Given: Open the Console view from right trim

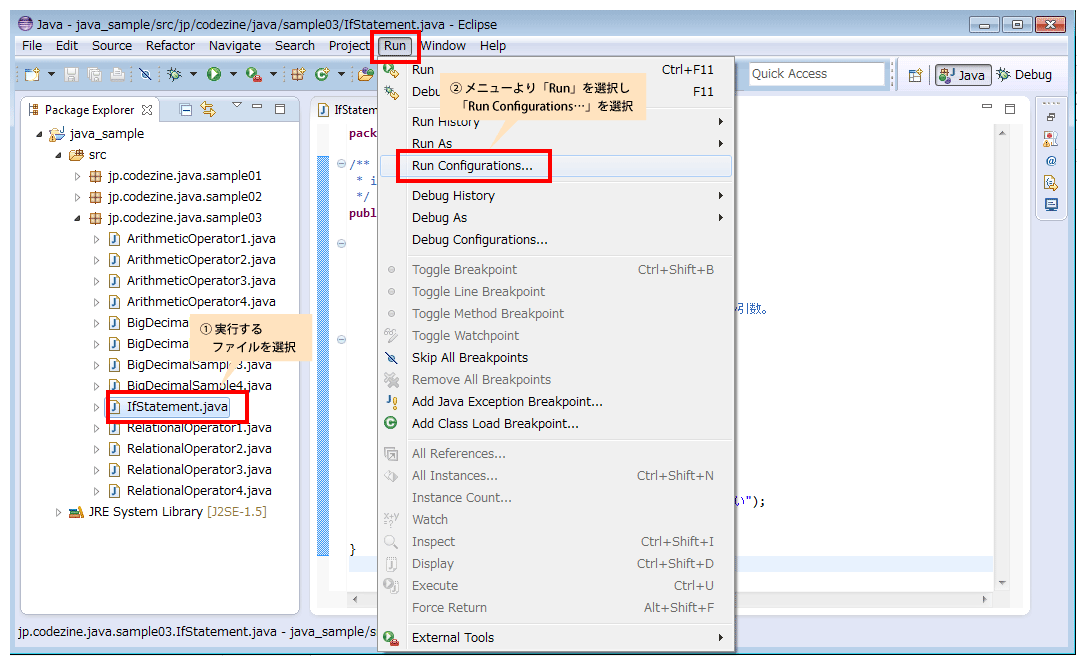Looking at the screenshot, I should click(1051, 204).
